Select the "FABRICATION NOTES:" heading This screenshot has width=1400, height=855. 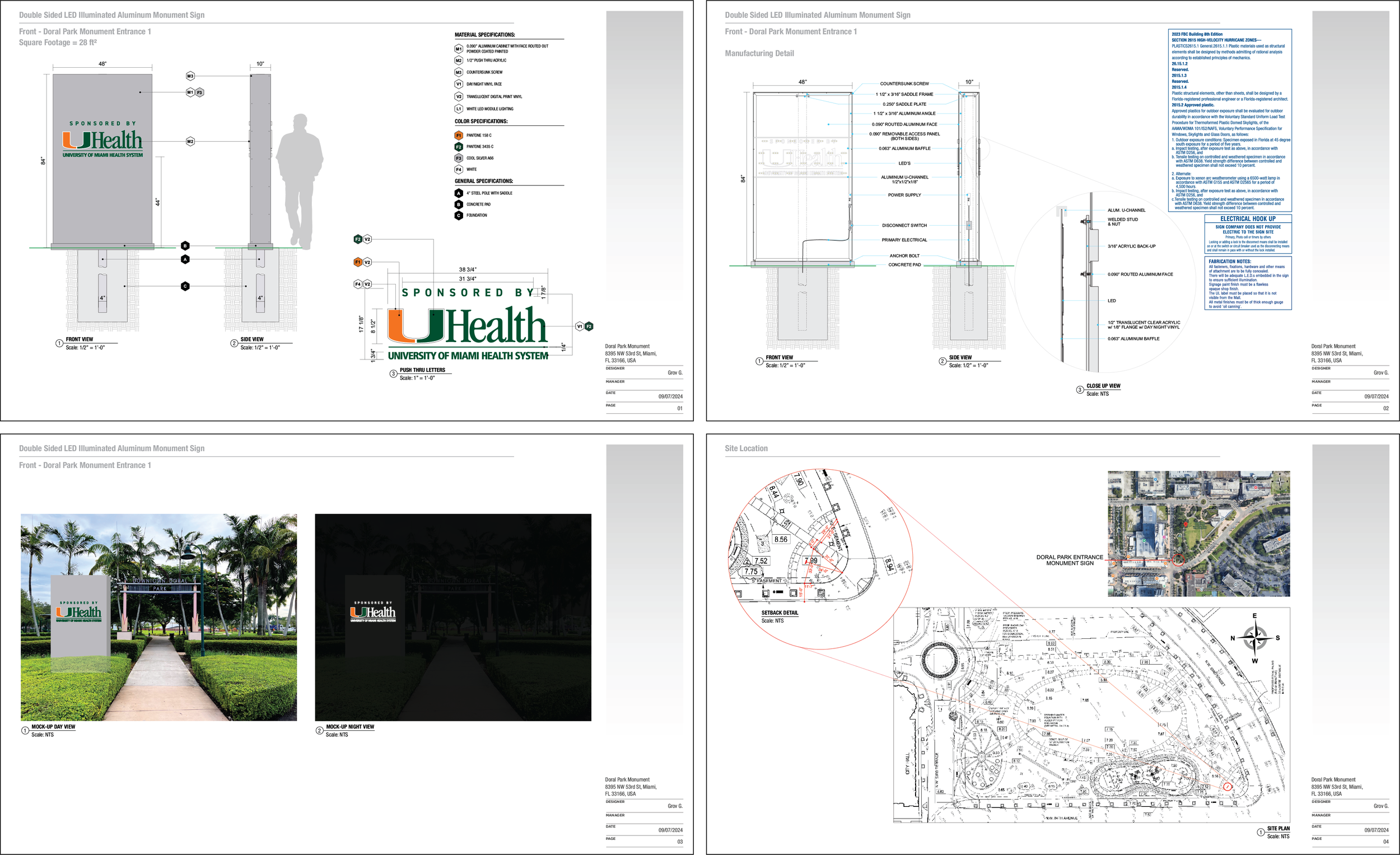[x=1230, y=261]
